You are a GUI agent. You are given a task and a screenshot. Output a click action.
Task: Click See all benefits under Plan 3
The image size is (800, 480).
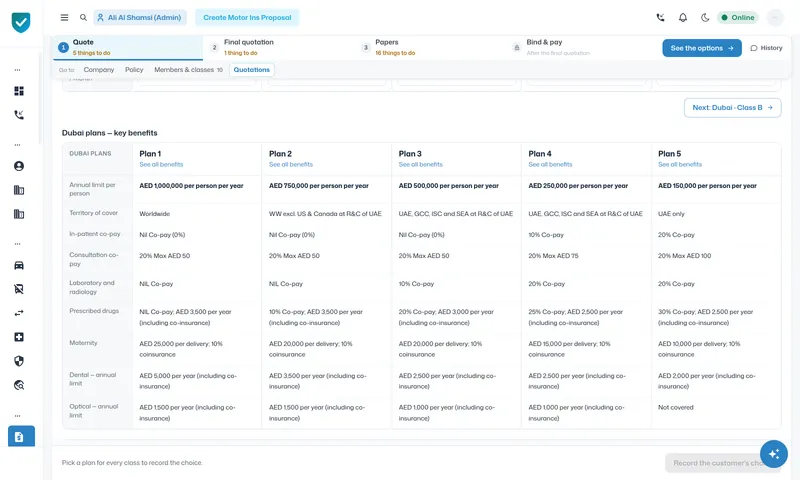click(x=420, y=164)
